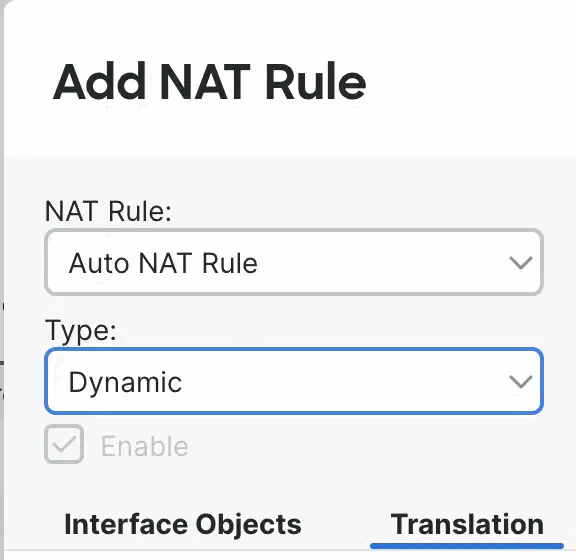Focus the blue-outlined Type combo box
This screenshot has height=560, width=576.
[294, 381]
